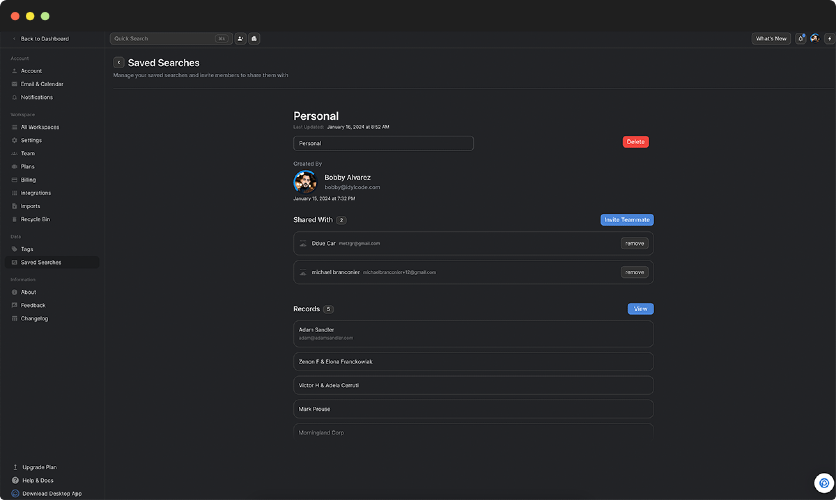Image resolution: width=836 pixels, height=500 pixels.
Task: Open the What's New button
Action: pyautogui.click(x=771, y=39)
